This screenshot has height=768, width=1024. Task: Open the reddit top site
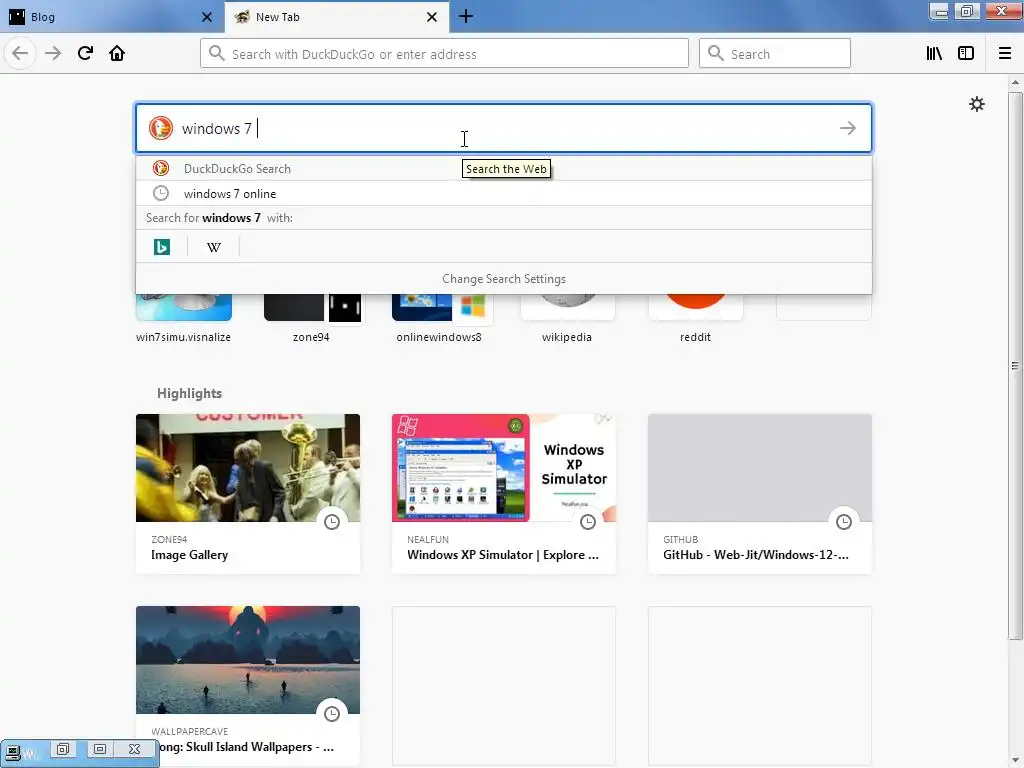coord(695,317)
